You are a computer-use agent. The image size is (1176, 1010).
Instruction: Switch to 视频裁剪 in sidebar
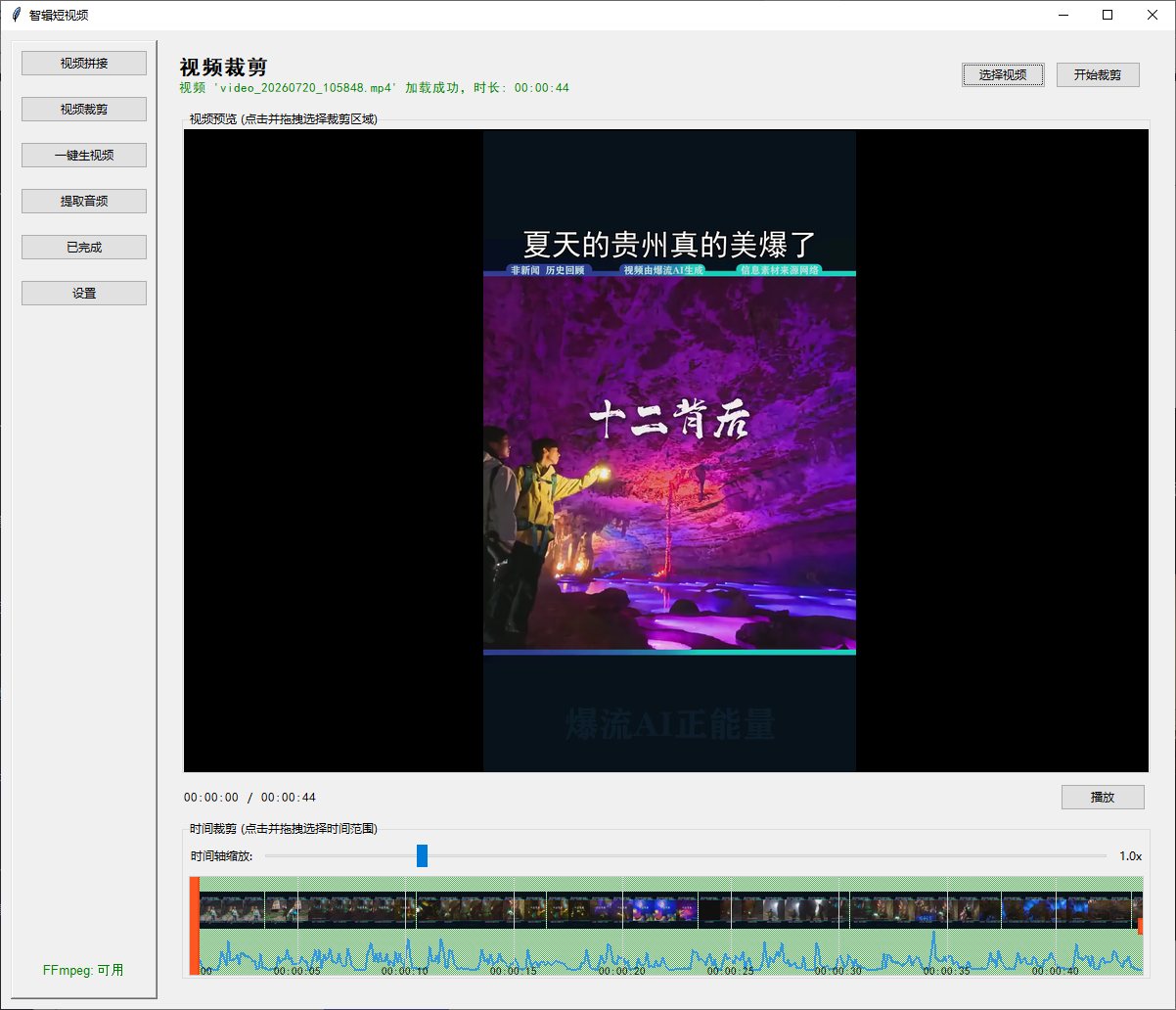84,110
